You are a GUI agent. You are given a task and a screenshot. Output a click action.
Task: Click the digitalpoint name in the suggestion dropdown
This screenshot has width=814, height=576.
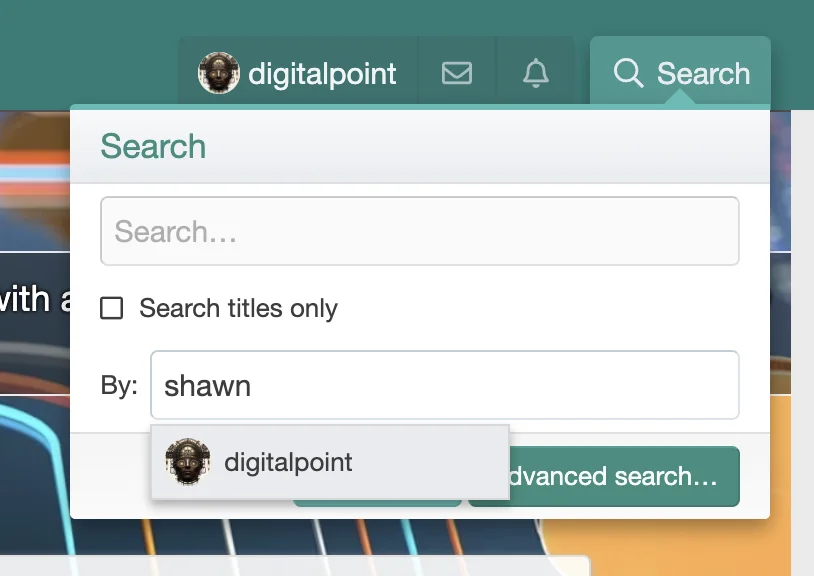click(x=288, y=462)
